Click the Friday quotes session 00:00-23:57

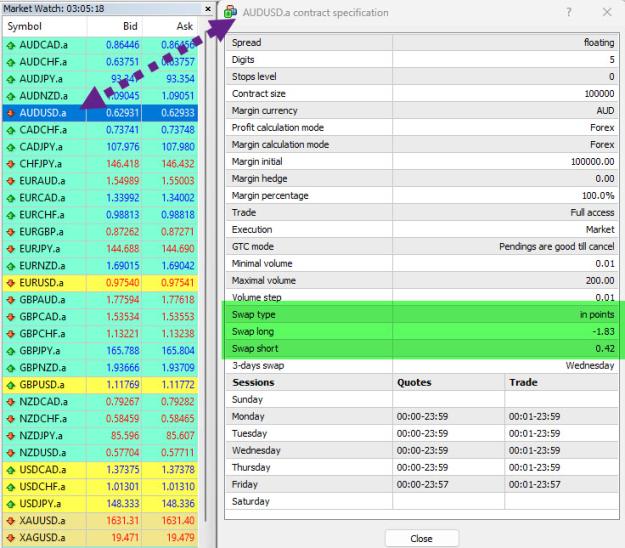coord(422,484)
